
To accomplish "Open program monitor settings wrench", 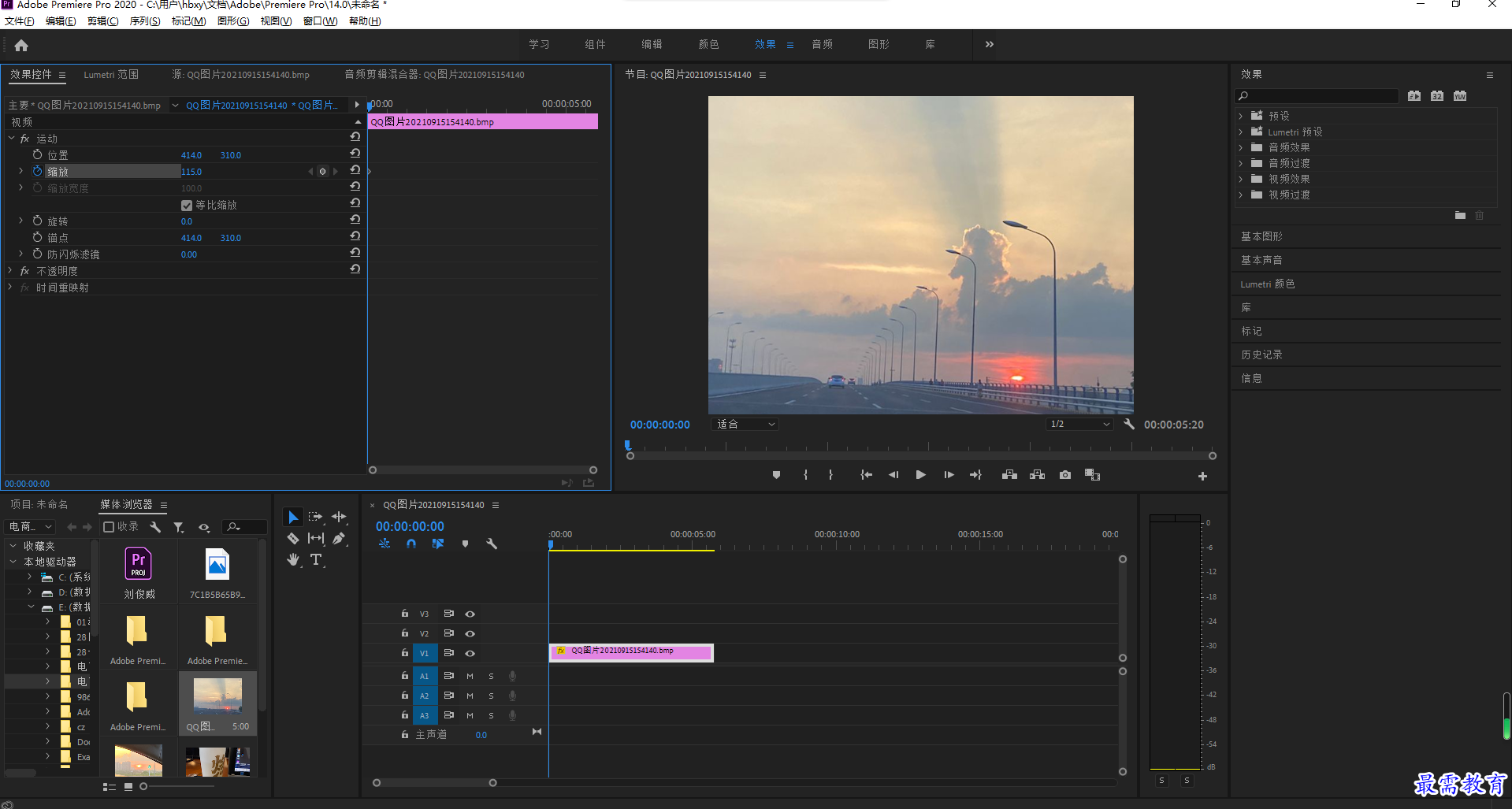I will (1129, 424).
